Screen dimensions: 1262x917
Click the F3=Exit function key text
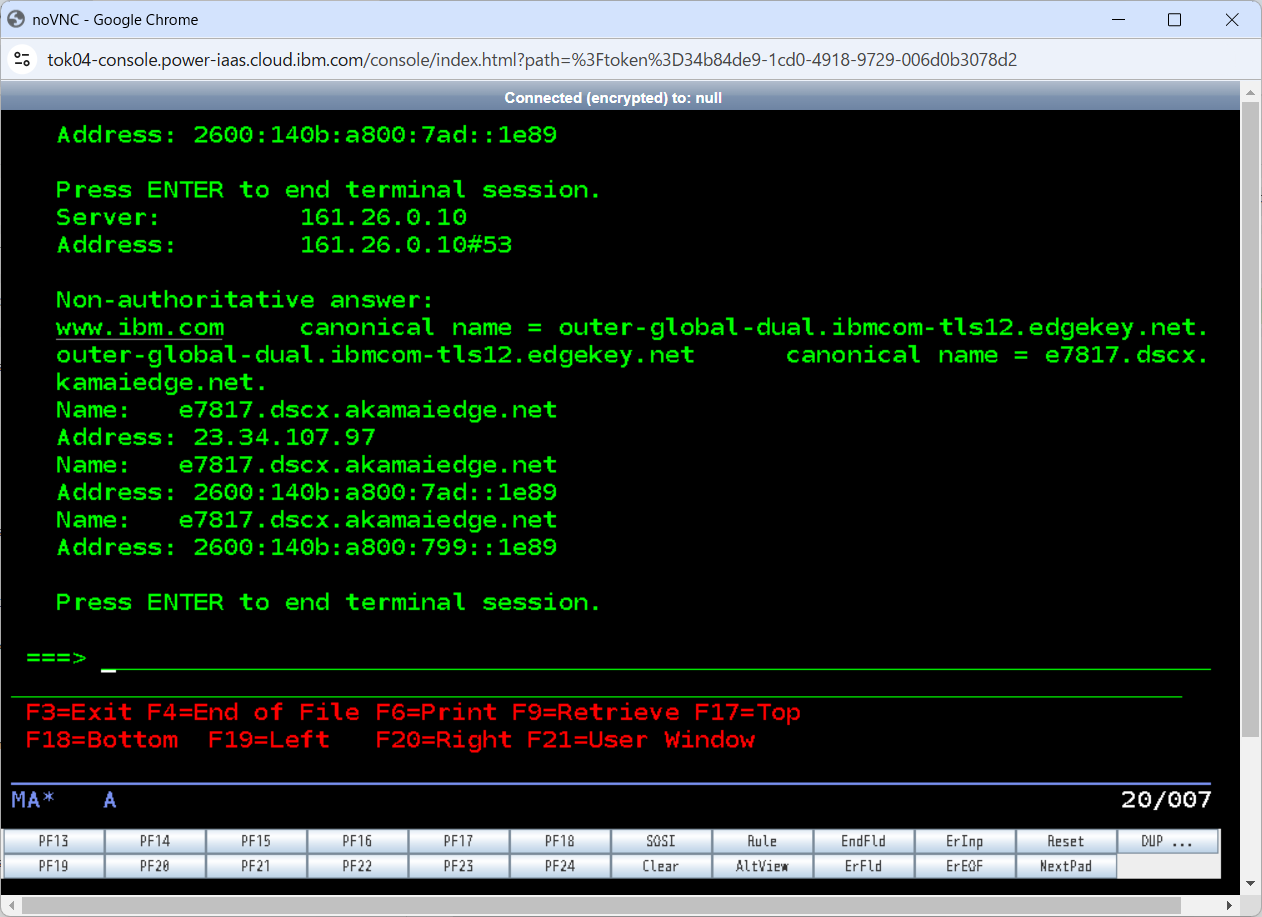click(79, 713)
